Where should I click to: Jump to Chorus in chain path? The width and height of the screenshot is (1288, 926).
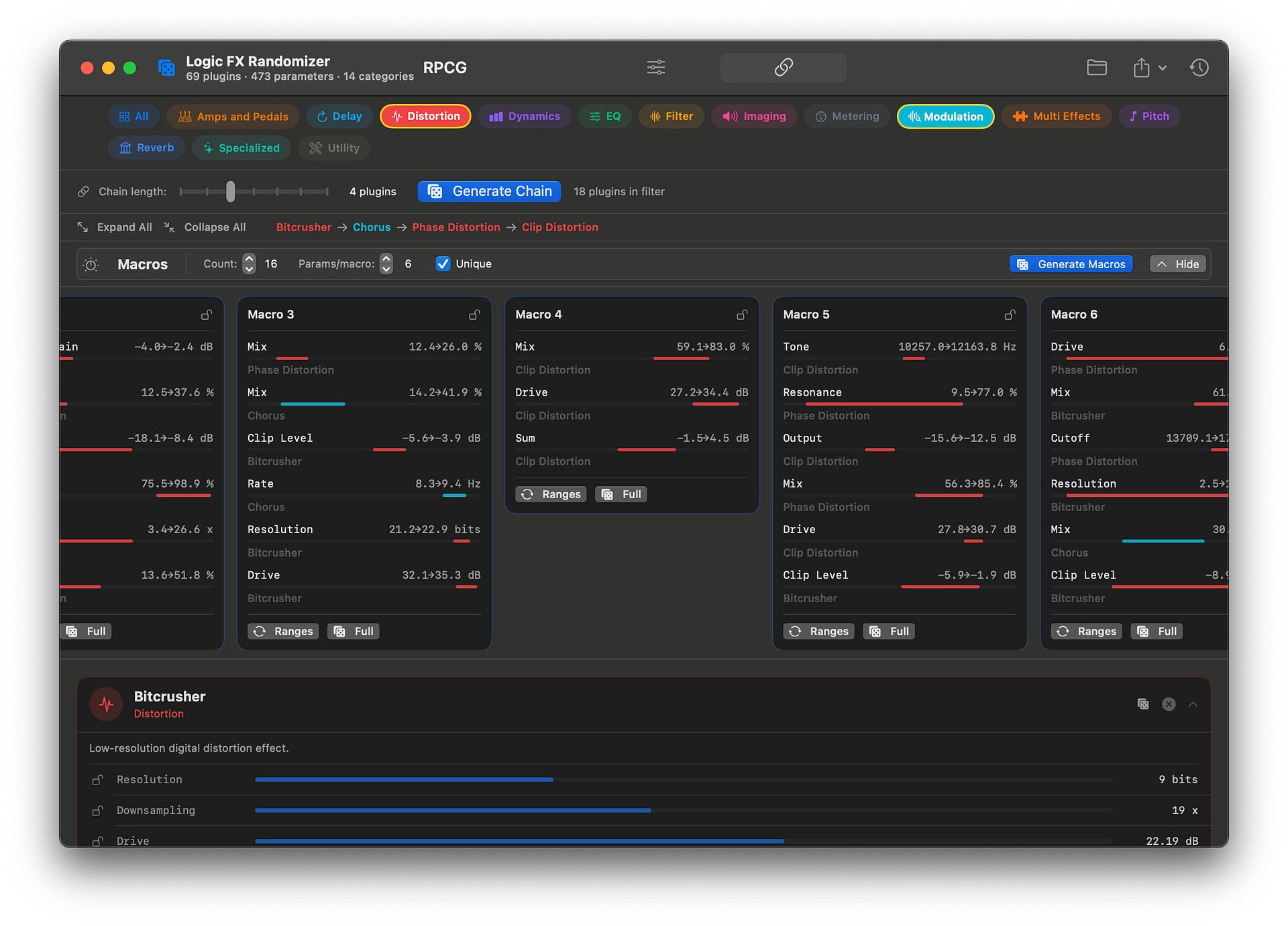click(x=372, y=227)
